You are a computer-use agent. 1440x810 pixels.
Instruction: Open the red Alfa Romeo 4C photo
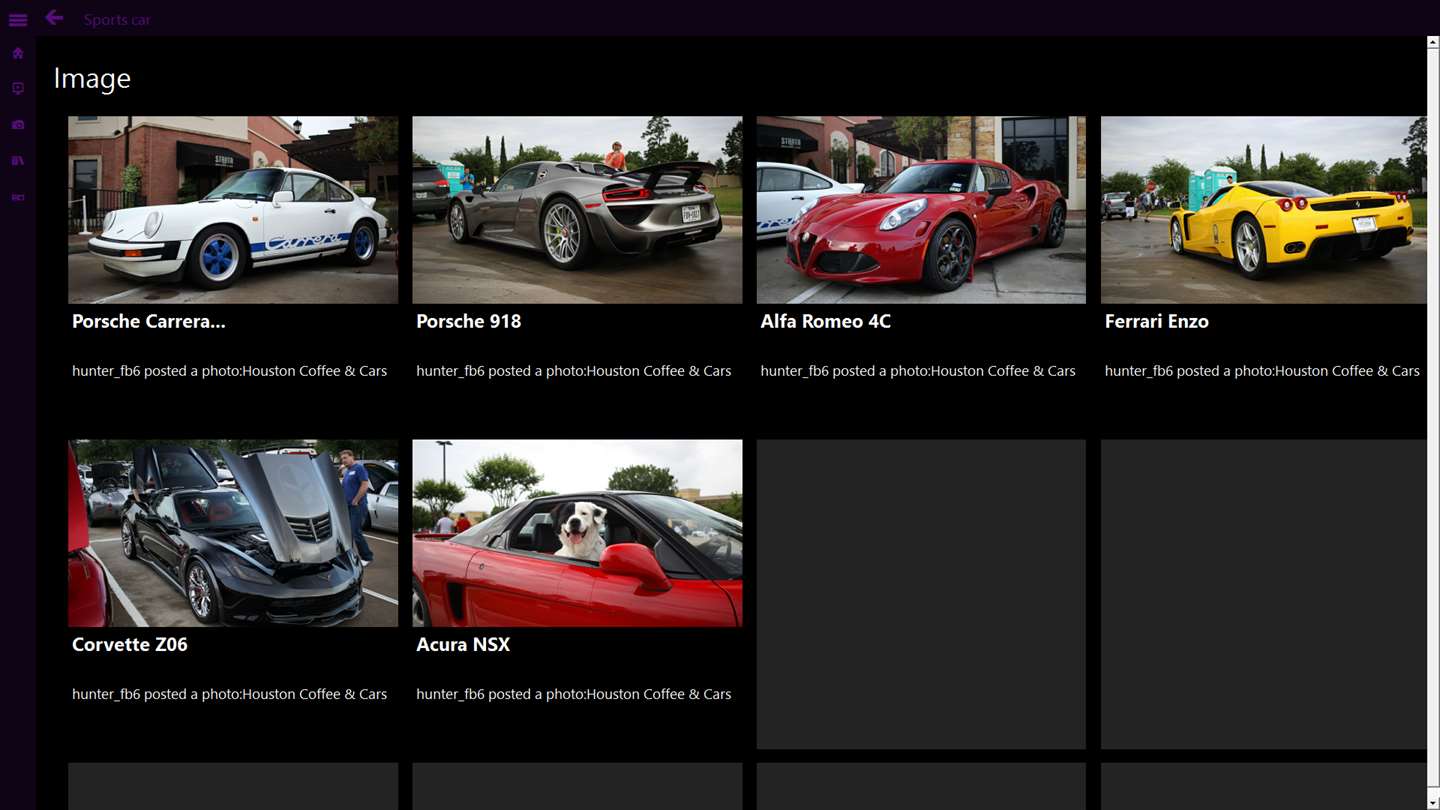pos(921,210)
